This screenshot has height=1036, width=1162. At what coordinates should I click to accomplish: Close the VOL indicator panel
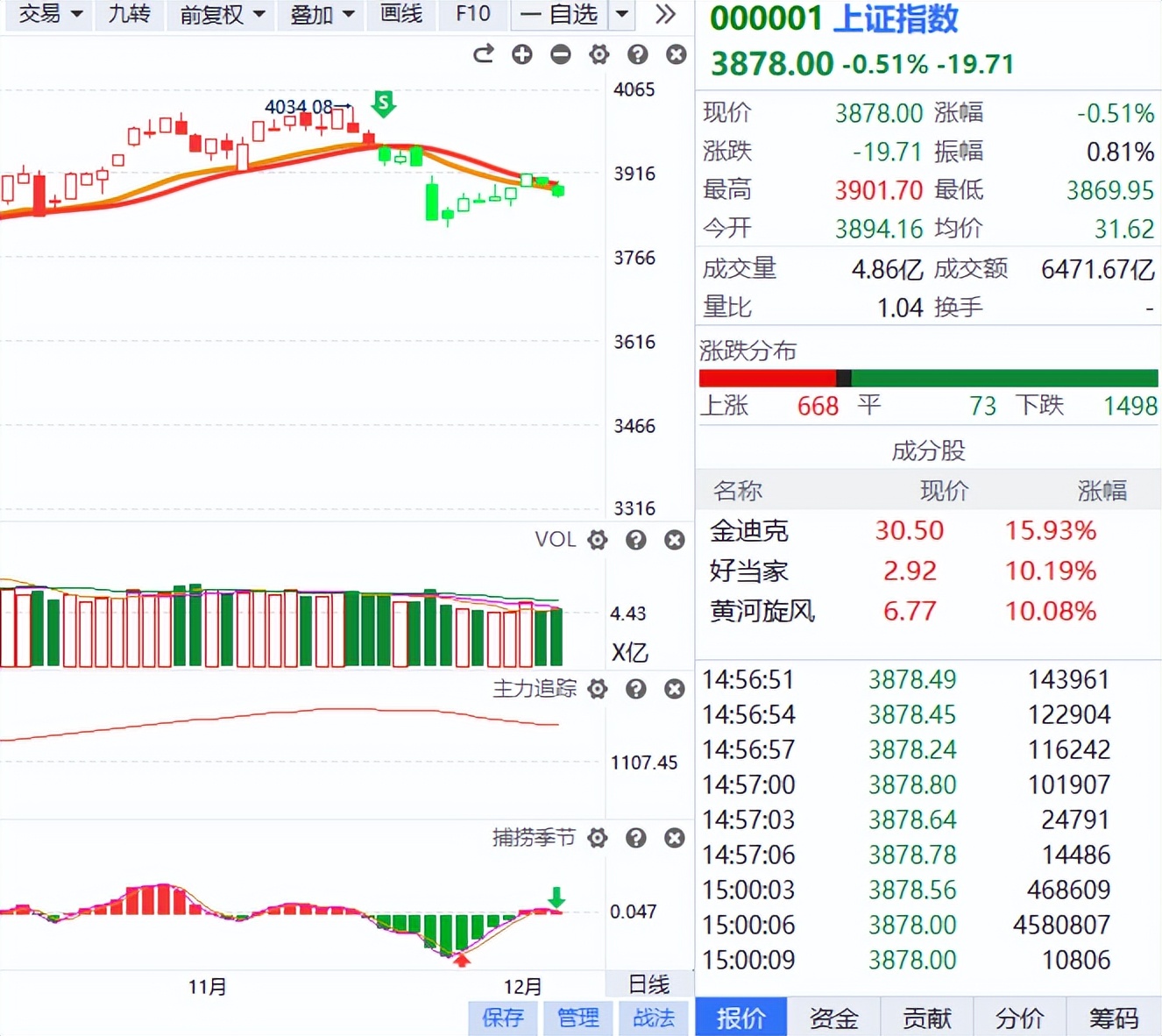[x=675, y=540]
